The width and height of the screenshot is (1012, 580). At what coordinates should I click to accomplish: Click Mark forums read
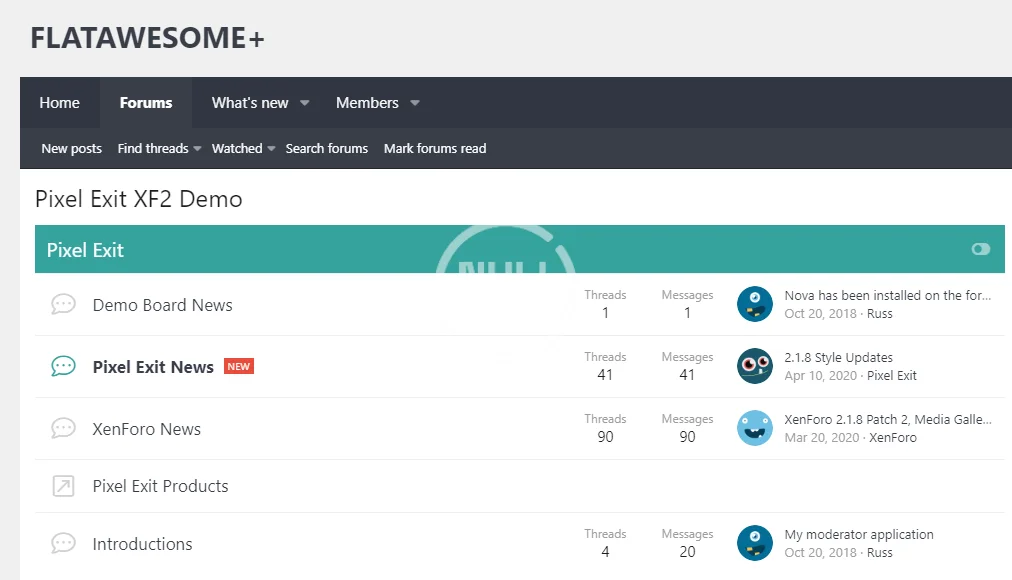click(x=435, y=148)
